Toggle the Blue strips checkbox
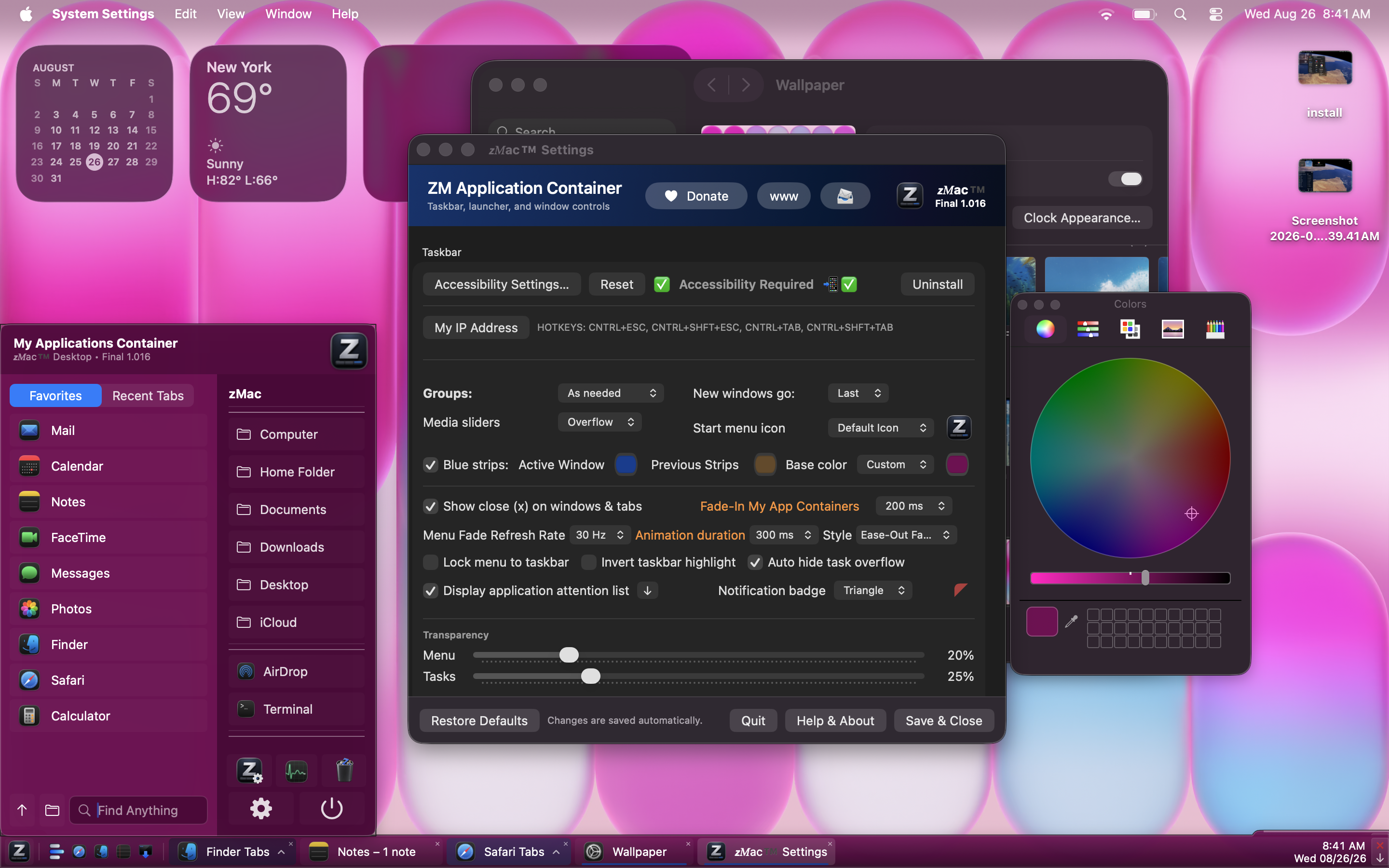This screenshot has width=1389, height=868. coord(431,465)
